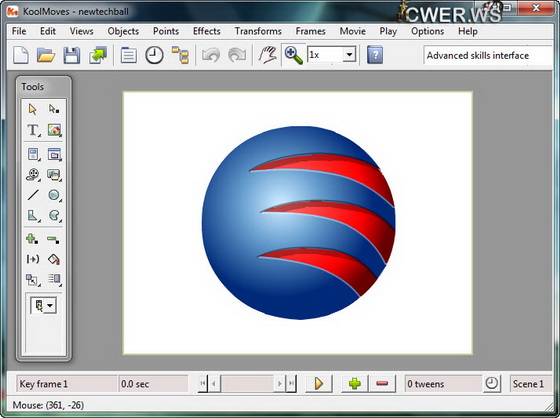Open the Frames menu
The height and width of the screenshot is (418, 560).
point(310,31)
